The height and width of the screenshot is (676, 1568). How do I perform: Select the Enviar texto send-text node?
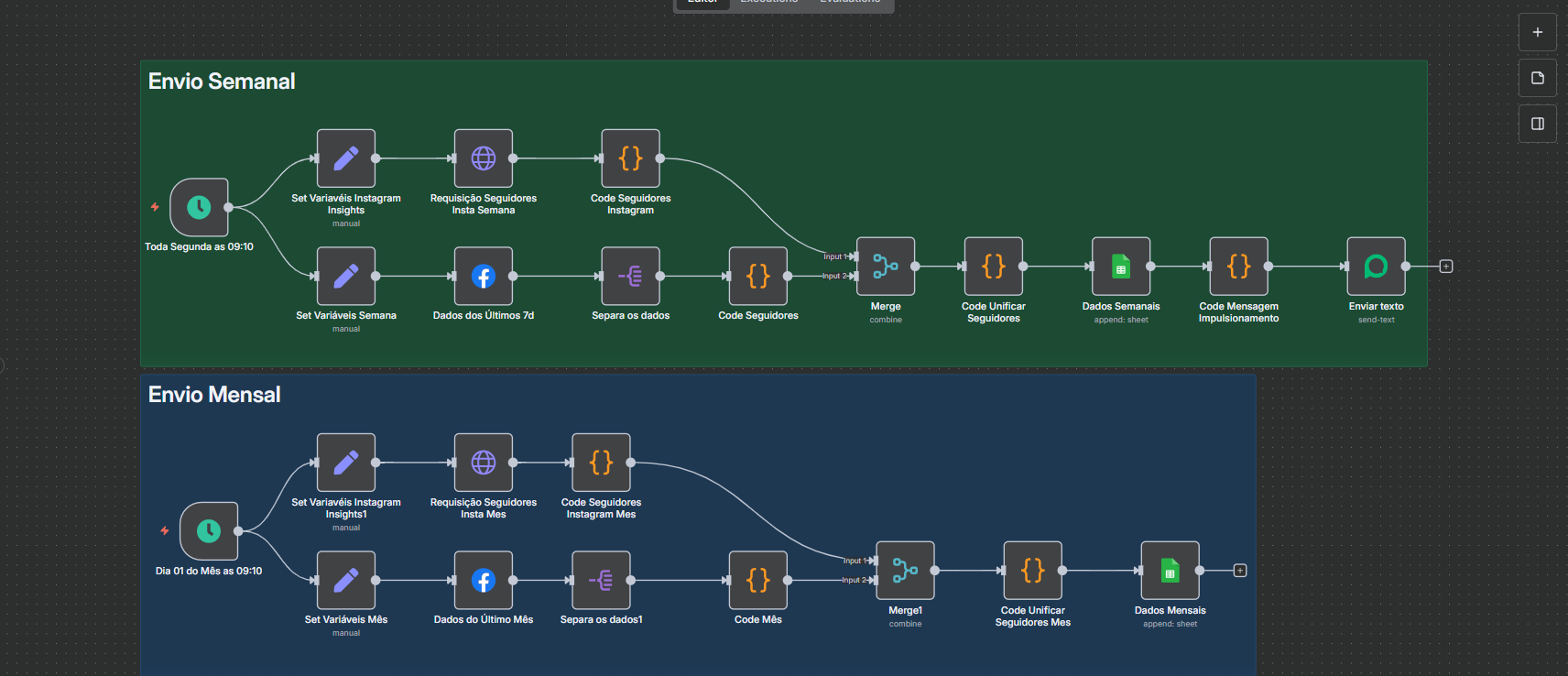coord(1376,267)
